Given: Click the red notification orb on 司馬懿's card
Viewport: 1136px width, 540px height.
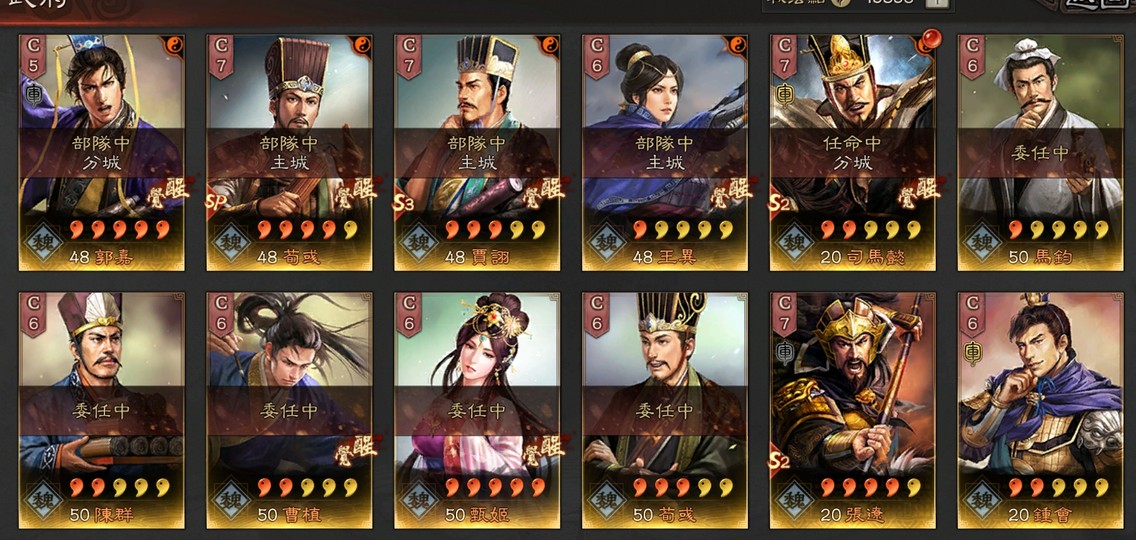Looking at the screenshot, I should coord(930,38).
